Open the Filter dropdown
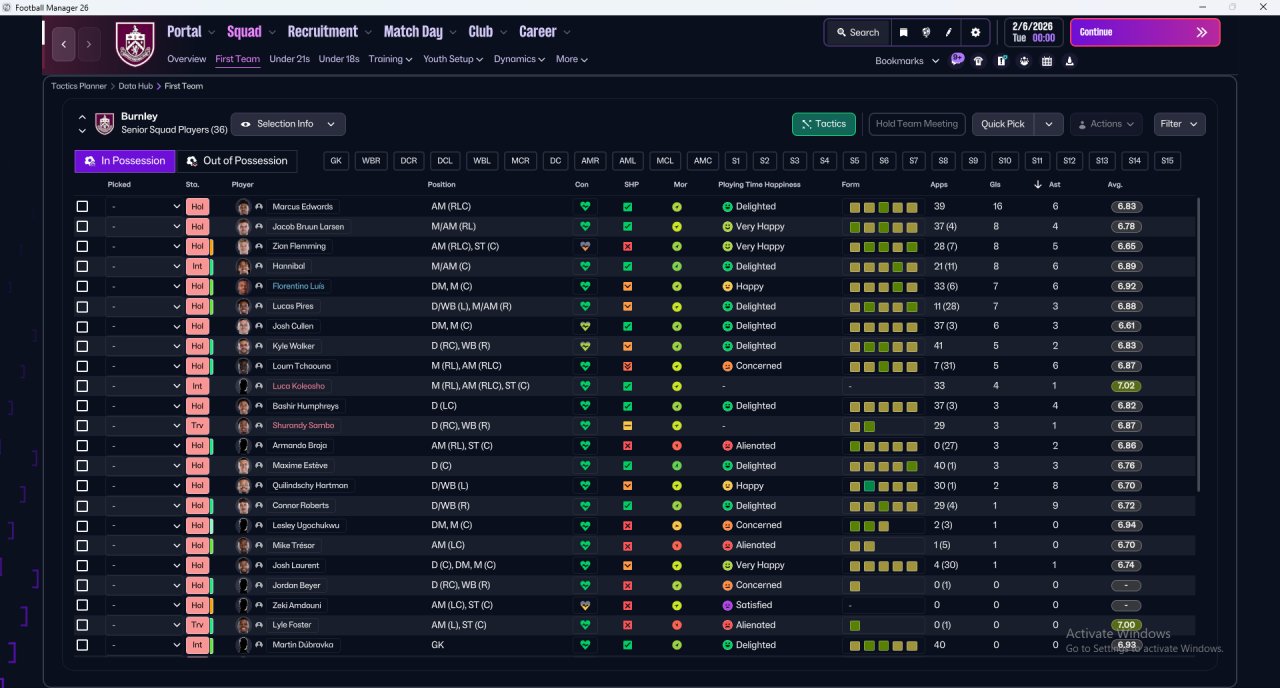The height and width of the screenshot is (688, 1280). tap(1179, 124)
